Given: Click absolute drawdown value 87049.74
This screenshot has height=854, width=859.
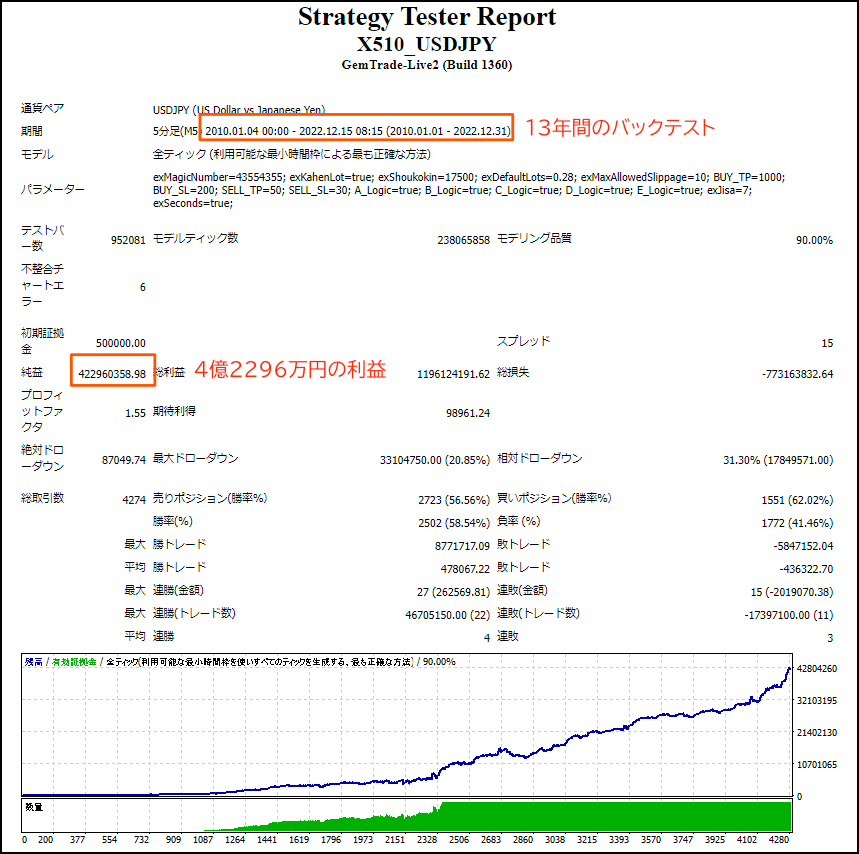Looking at the screenshot, I should coord(124,460).
